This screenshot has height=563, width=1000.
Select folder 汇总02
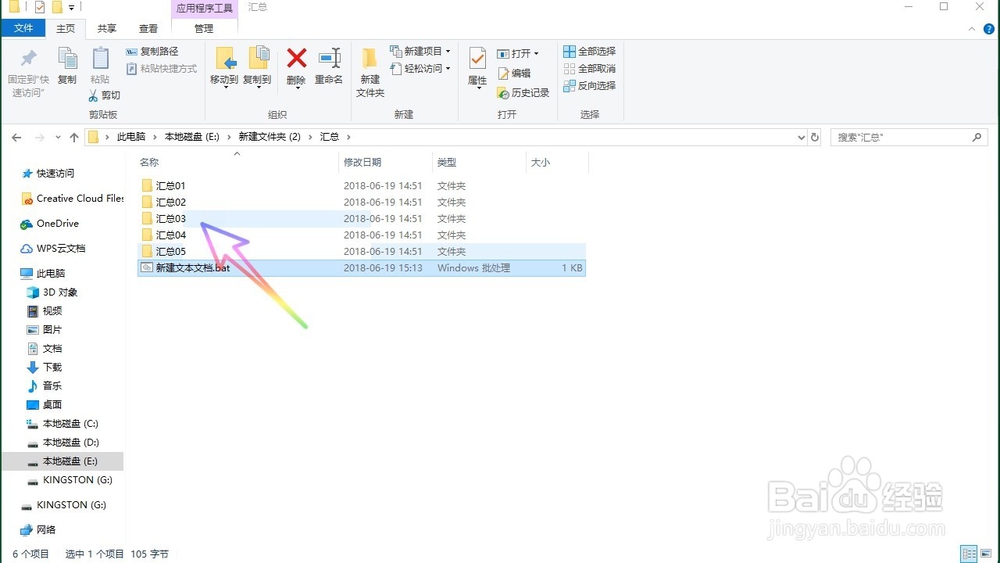pyautogui.click(x=361, y=202)
